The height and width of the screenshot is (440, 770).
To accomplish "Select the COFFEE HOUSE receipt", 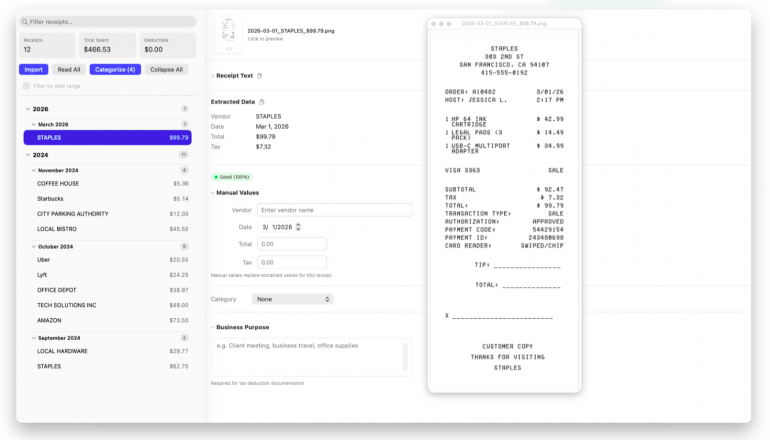I will point(108,184).
